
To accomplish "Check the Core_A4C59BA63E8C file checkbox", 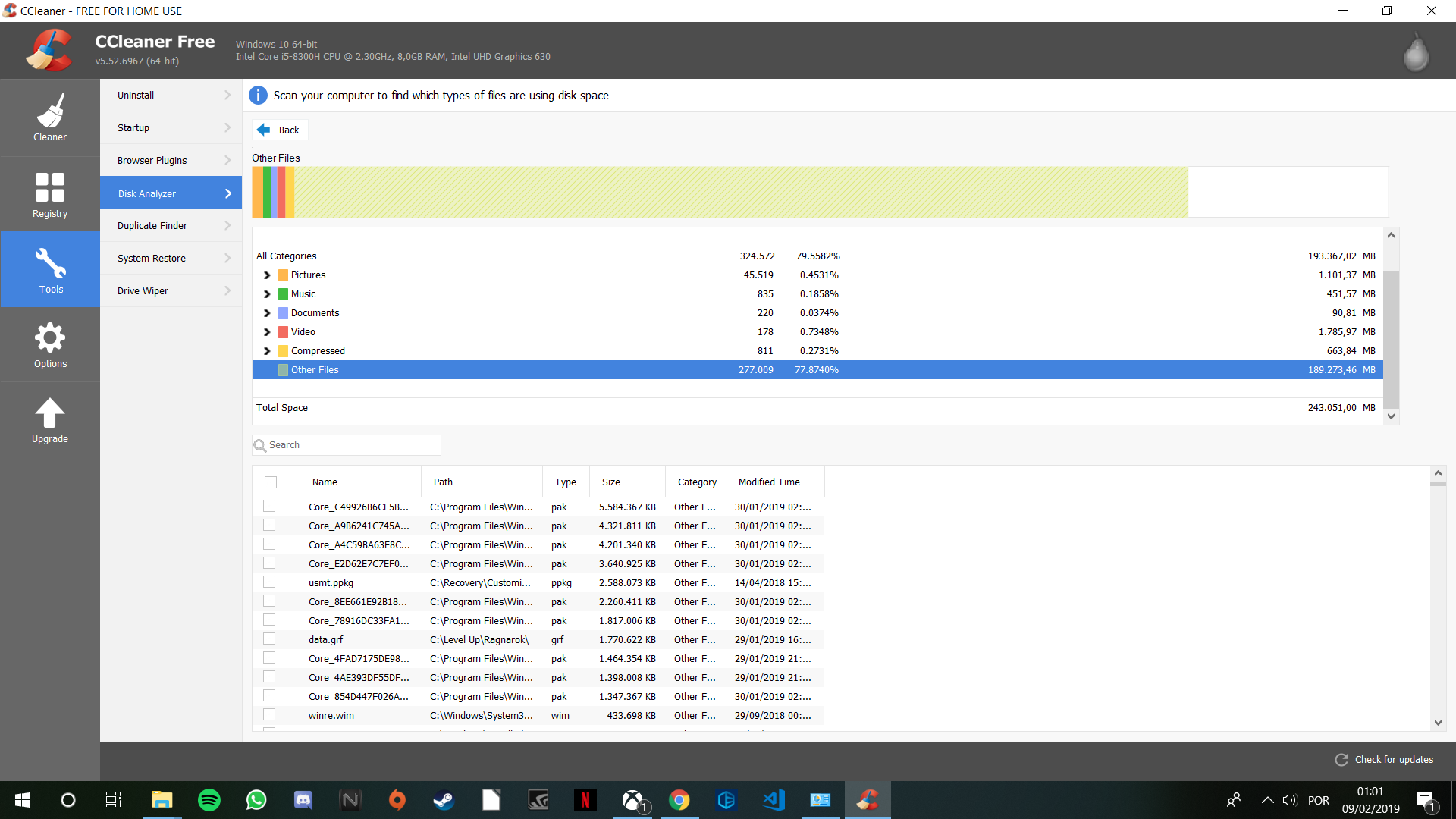I will tap(269, 544).
